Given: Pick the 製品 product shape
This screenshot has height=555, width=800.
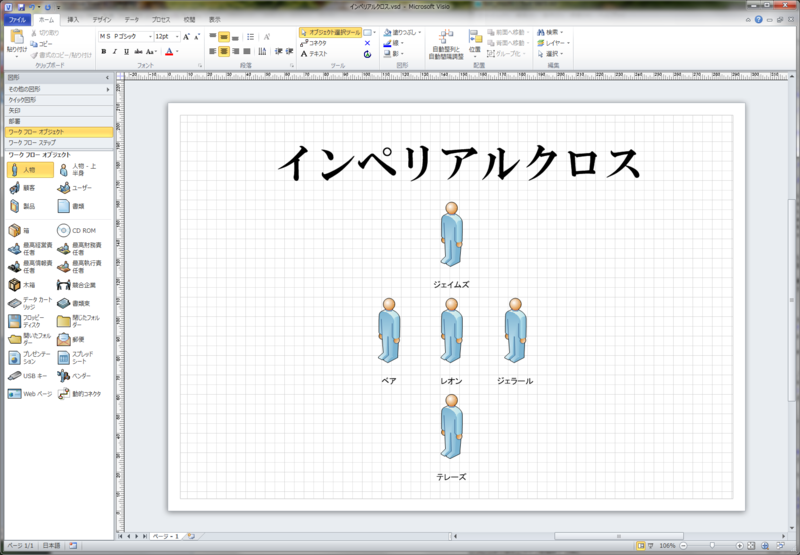Looking at the screenshot, I should [x=22, y=206].
